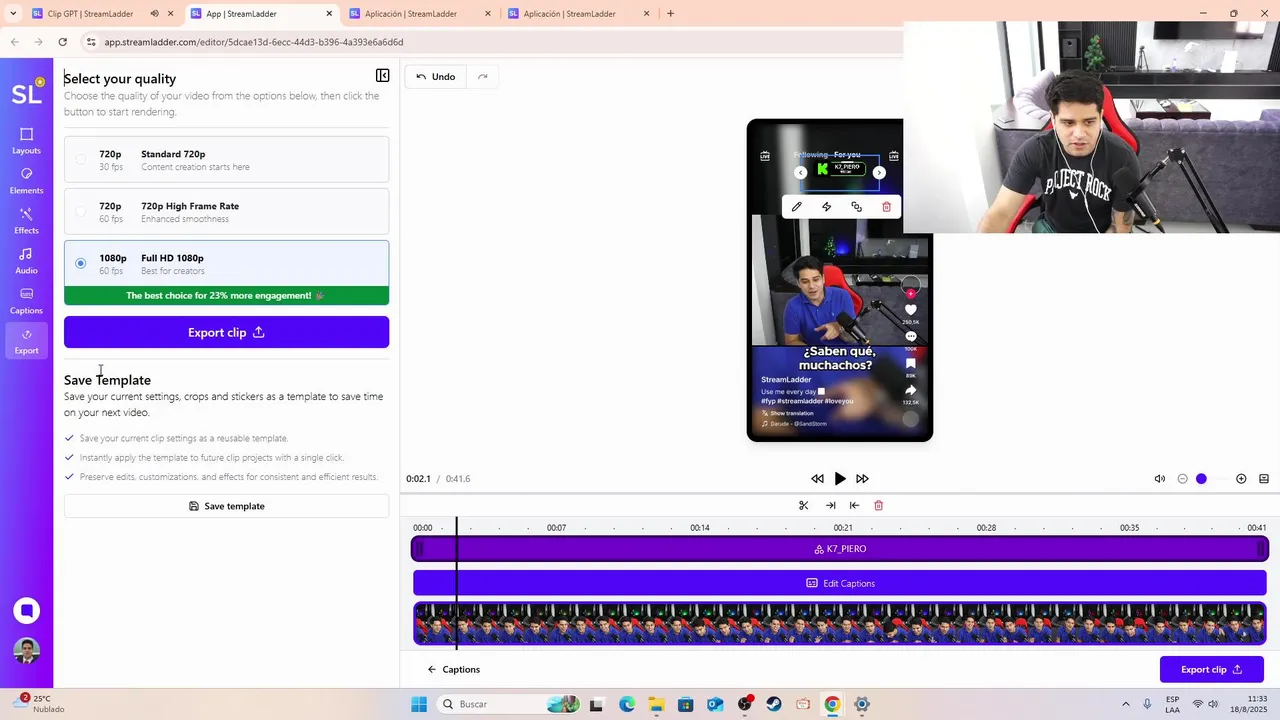Click pencil edit icon on preview element
Screen dimensions: 1280x720
[797, 207]
